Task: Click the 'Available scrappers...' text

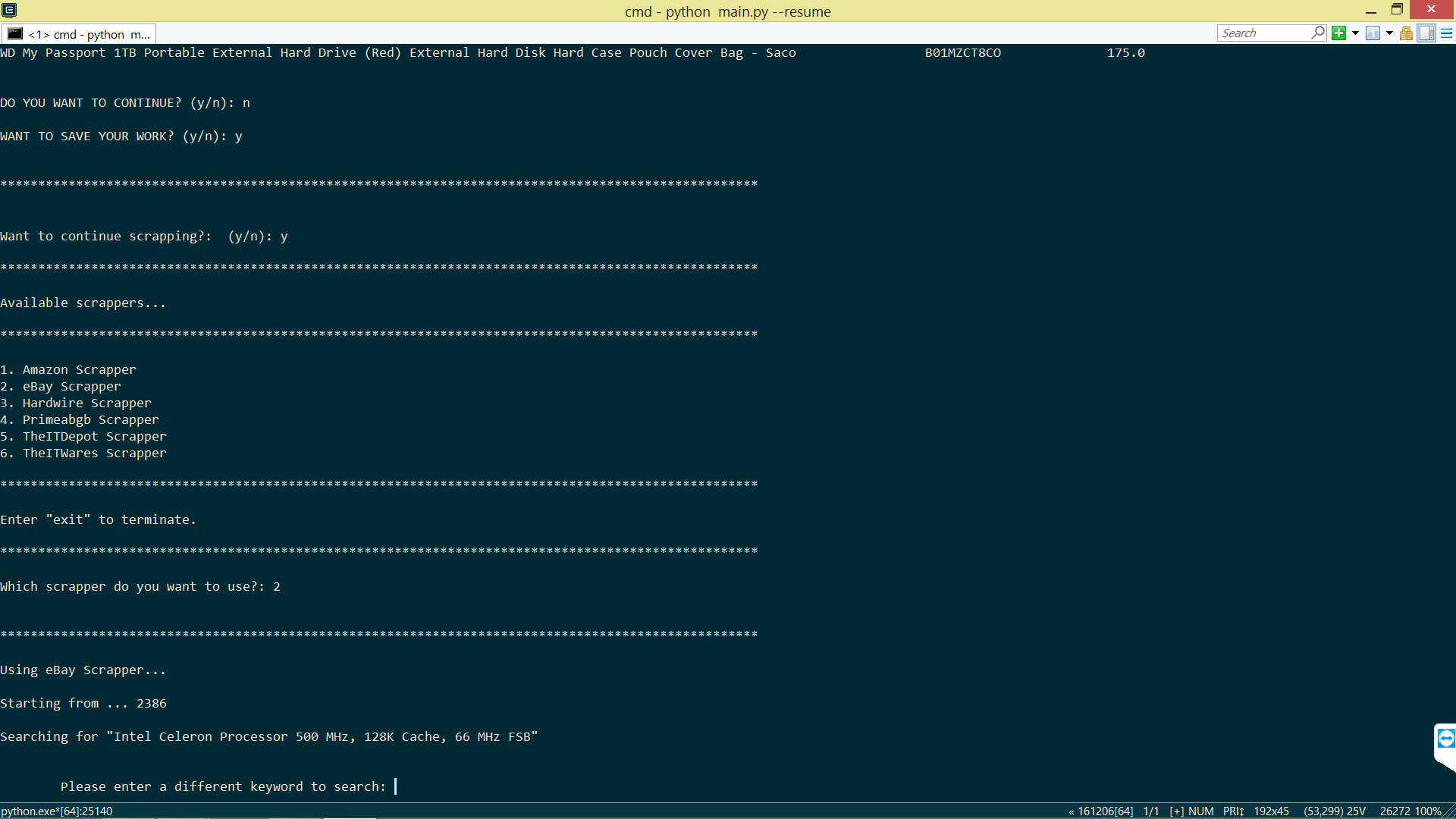Action: pos(83,303)
